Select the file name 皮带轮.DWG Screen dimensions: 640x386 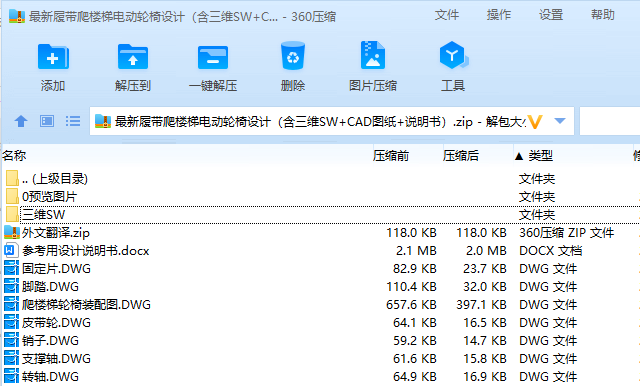coord(56,323)
